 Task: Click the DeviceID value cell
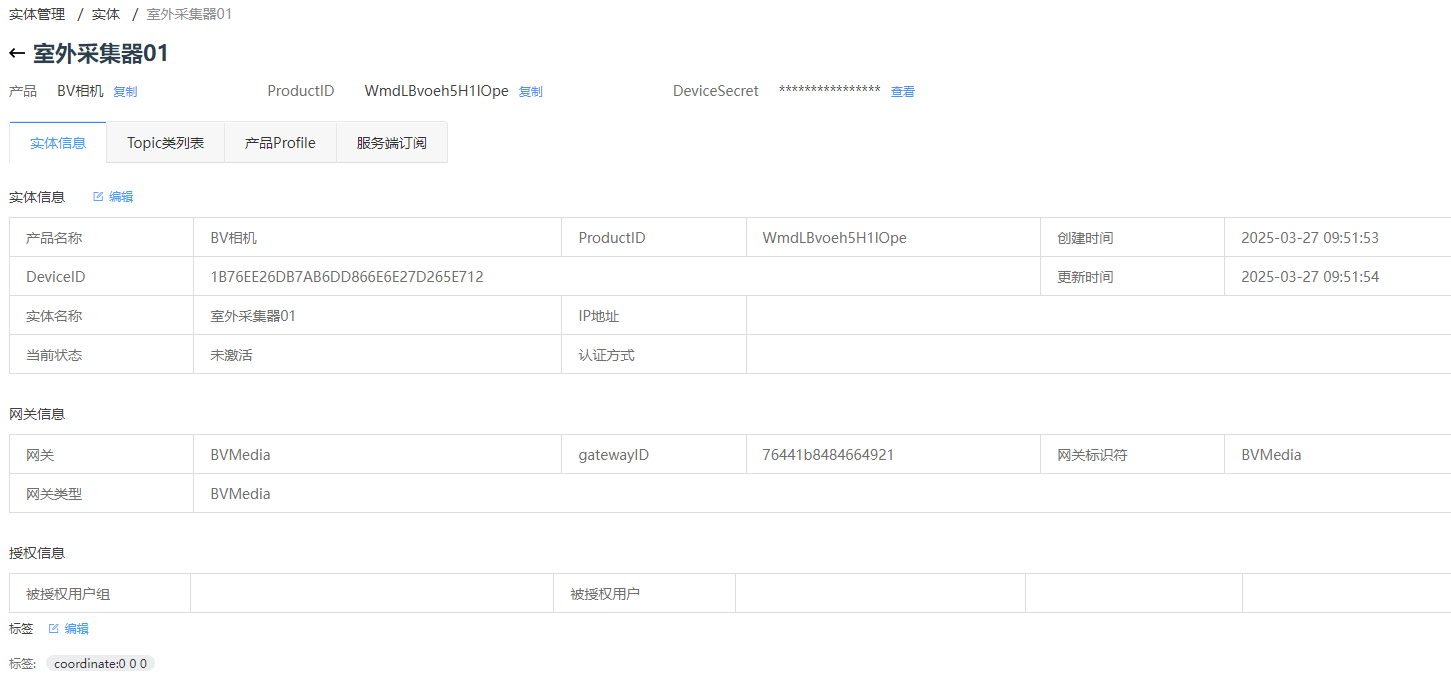coord(616,277)
